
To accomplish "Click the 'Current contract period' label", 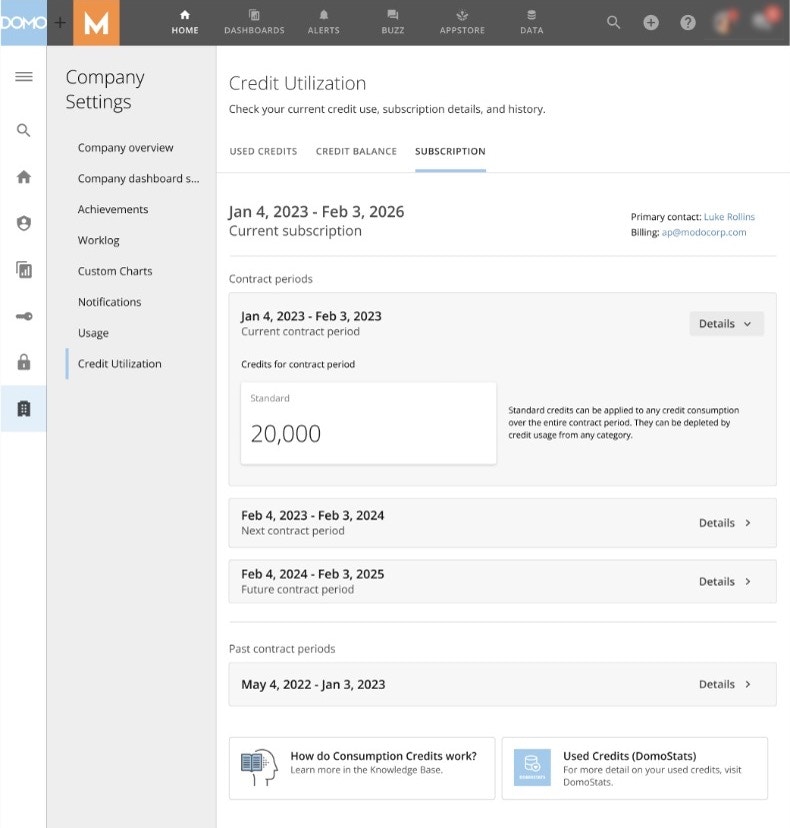I will (300, 332).
